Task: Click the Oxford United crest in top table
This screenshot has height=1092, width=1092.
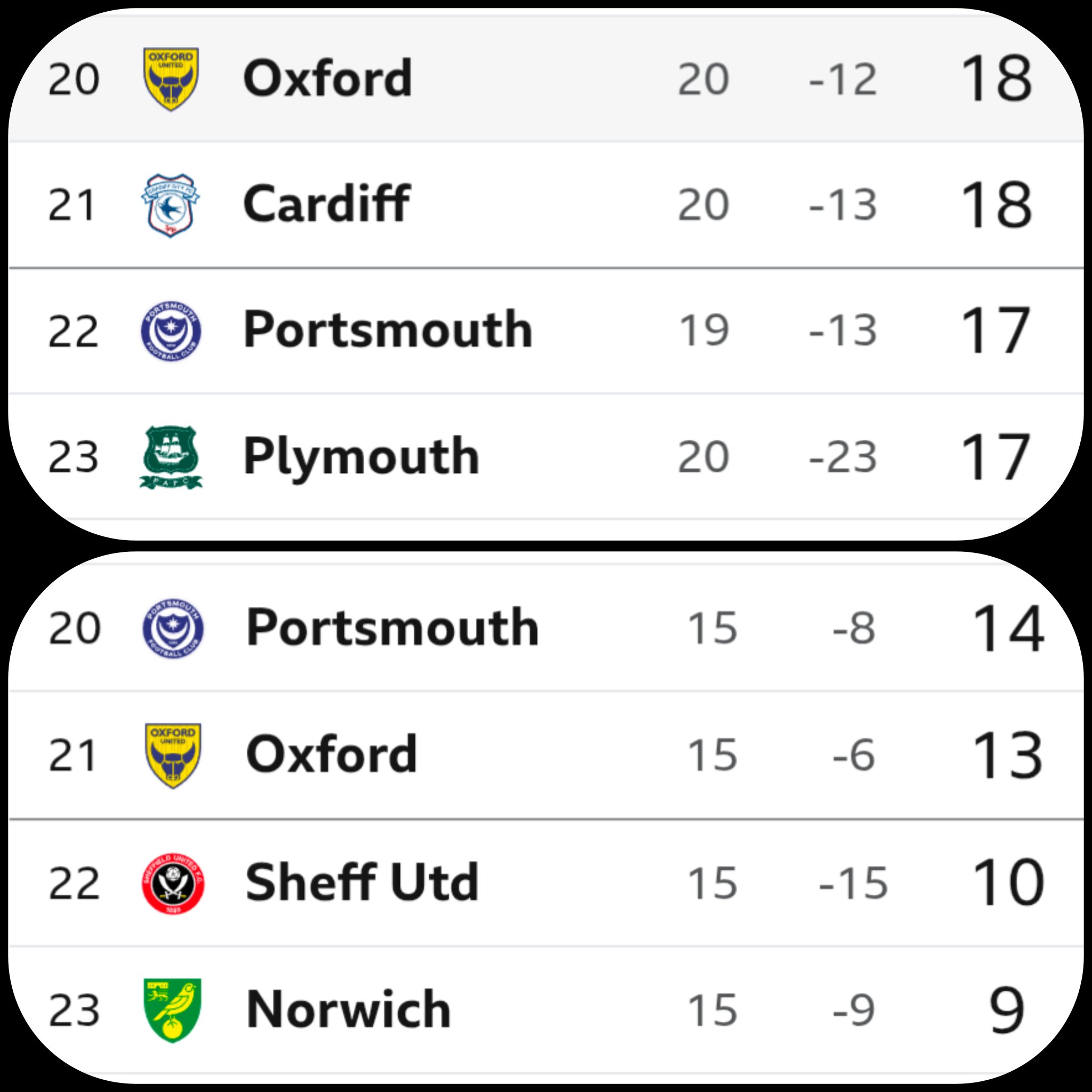Action: tap(171, 79)
